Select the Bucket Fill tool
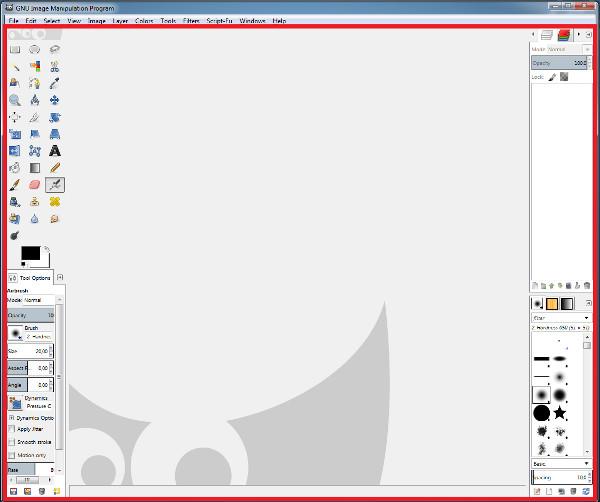Screen dimensions: 600x502 pos(15,168)
